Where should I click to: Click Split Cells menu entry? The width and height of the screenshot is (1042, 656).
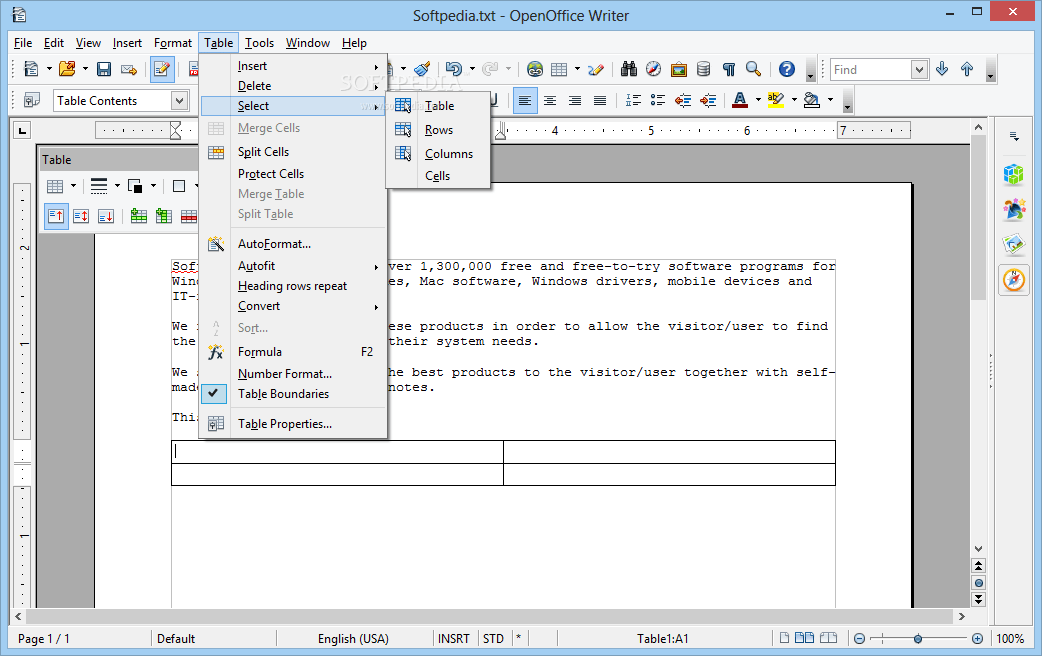293,152
